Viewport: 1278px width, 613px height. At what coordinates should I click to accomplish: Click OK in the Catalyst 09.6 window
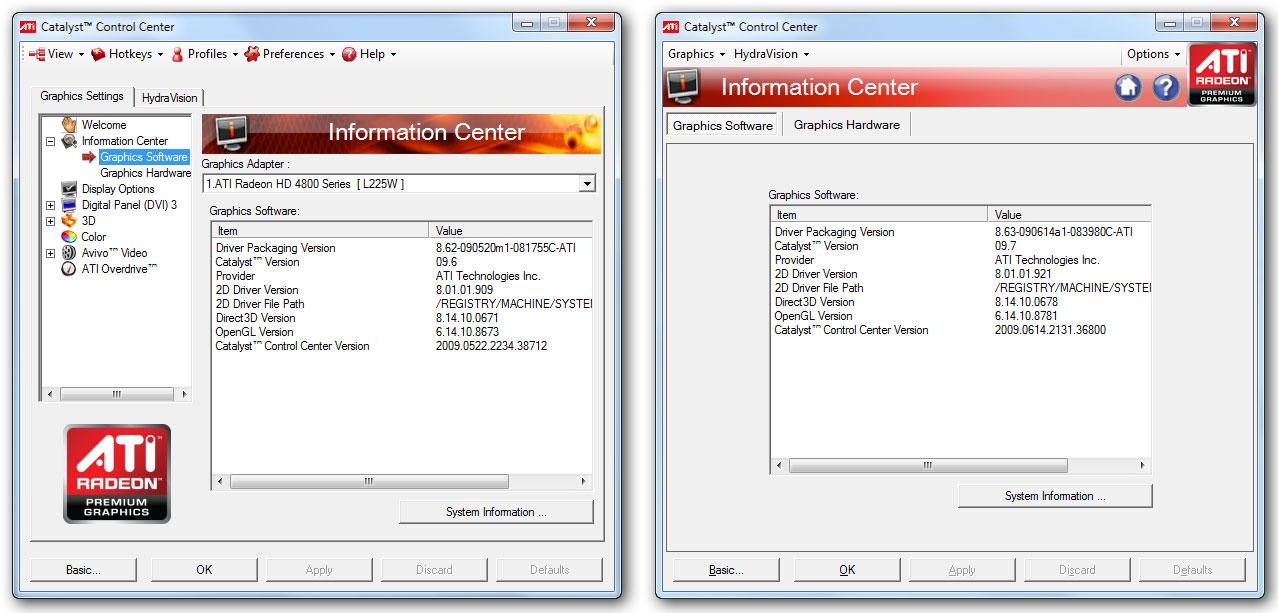pyautogui.click(x=204, y=570)
